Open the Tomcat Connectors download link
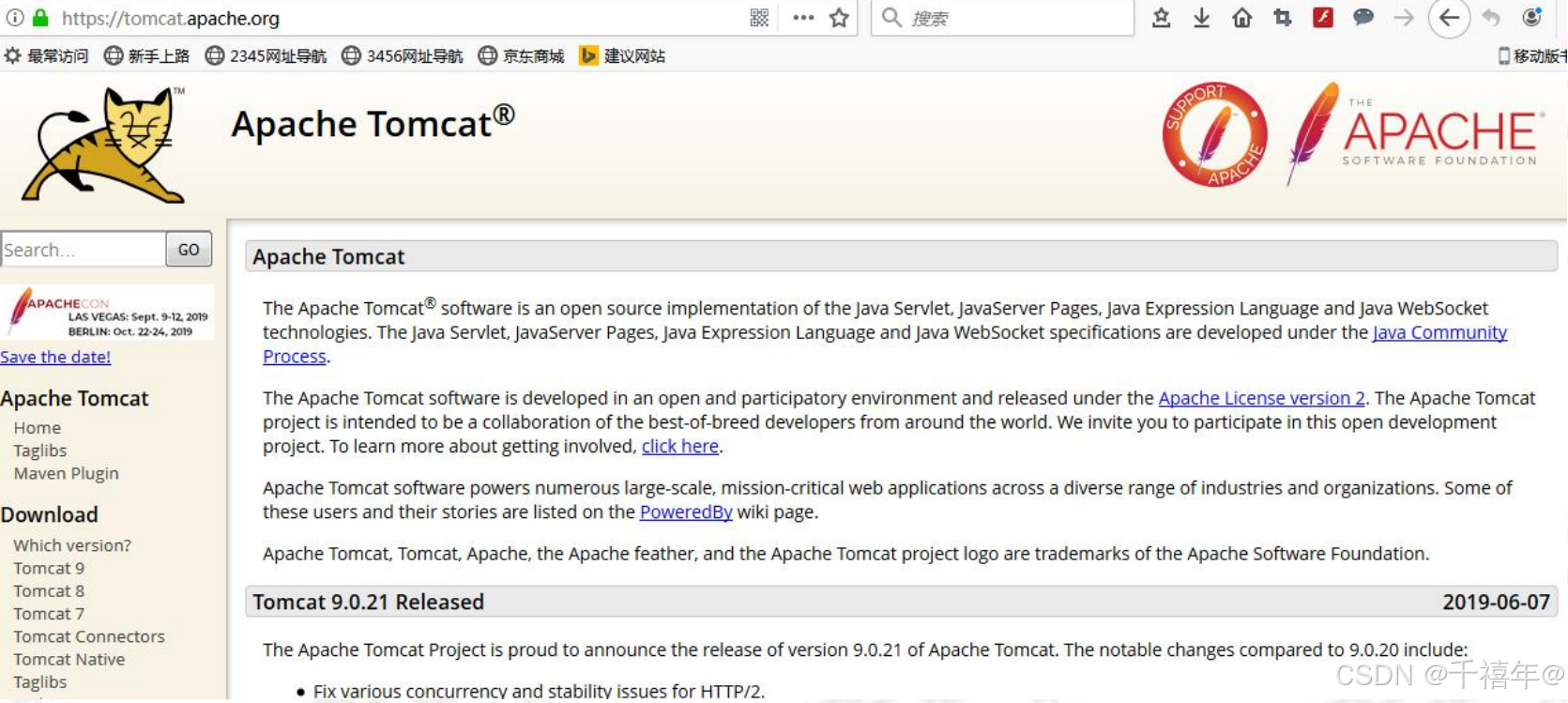This screenshot has height=703, width=1568. coord(89,636)
